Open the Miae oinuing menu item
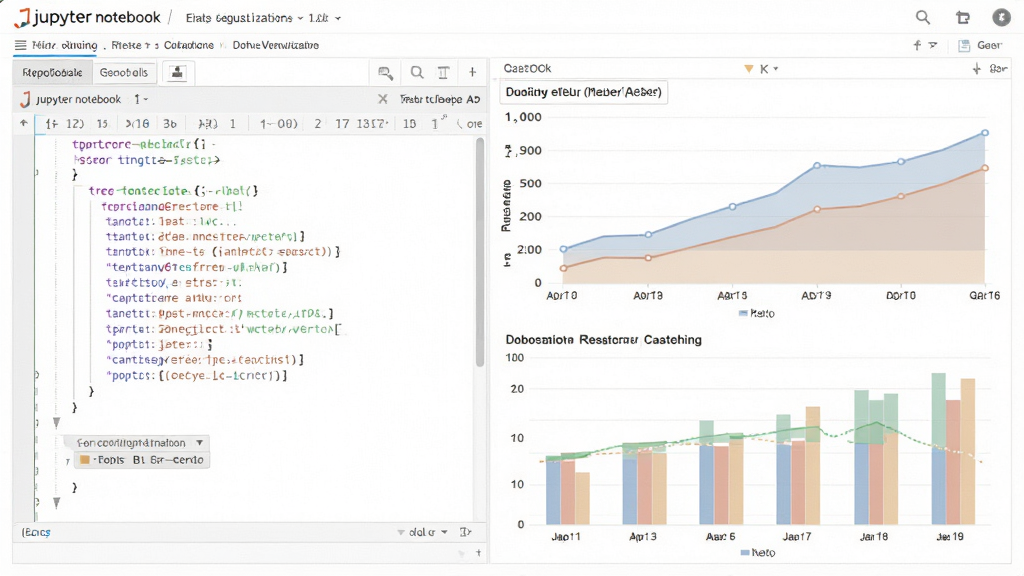Screen dimensions: 1024x576 [x=64, y=45]
